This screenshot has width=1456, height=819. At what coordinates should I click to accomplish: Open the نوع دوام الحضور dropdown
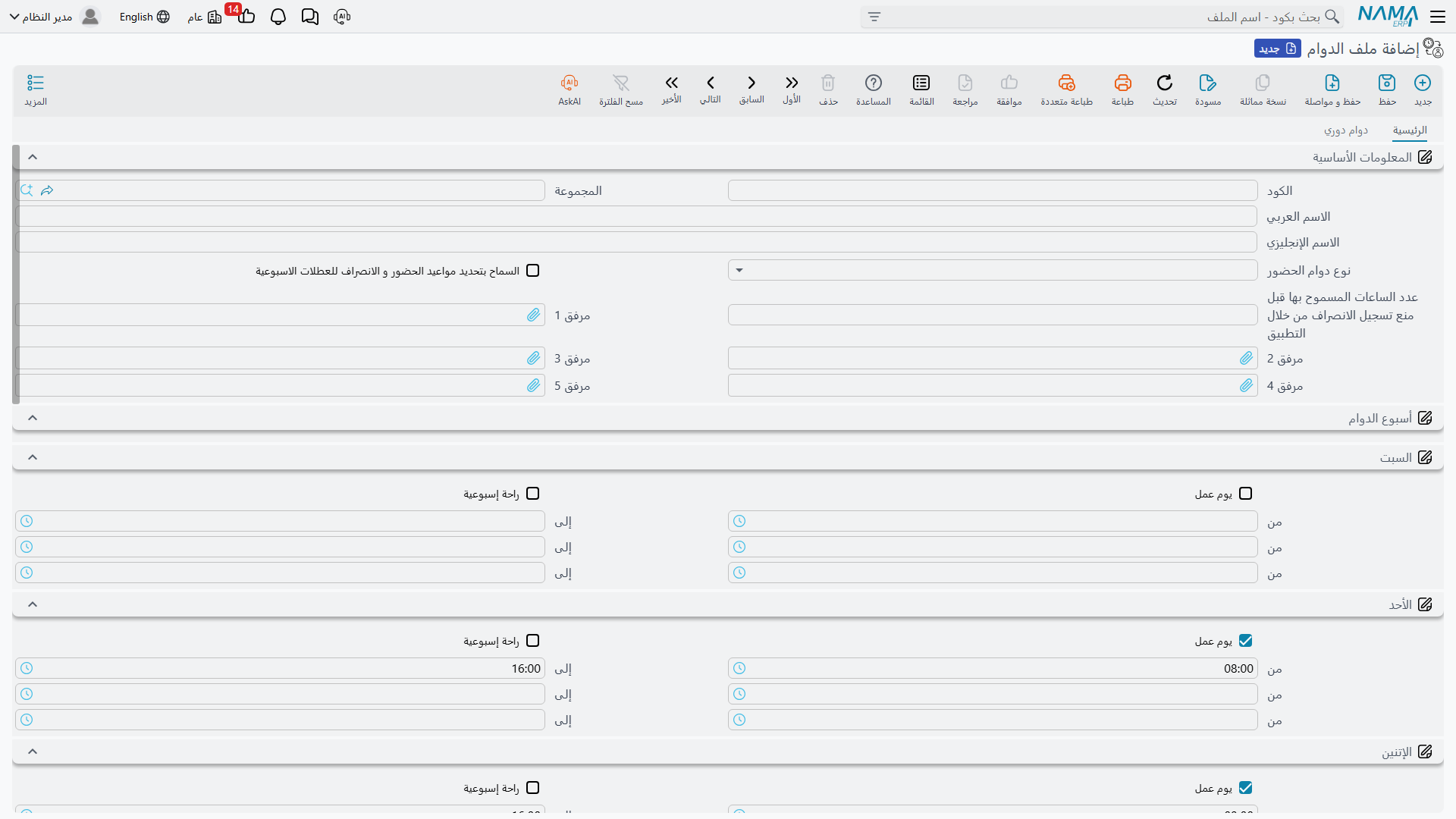coord(993,270)
